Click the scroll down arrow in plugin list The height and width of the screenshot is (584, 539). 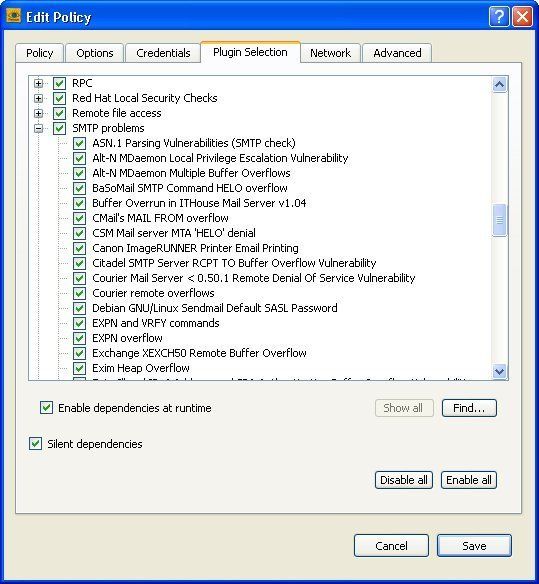coord(499,371)
